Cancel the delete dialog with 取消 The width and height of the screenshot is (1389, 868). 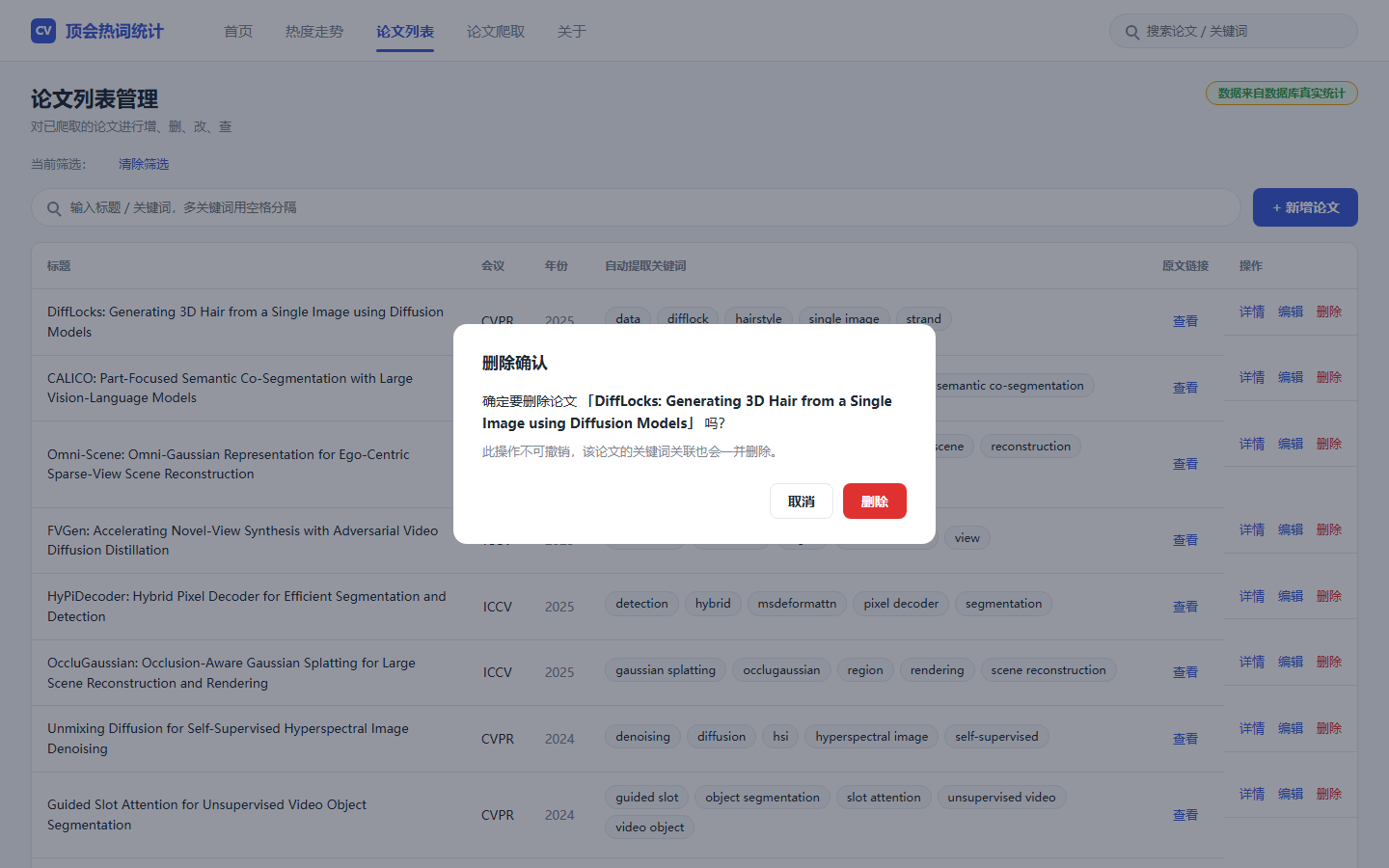tap(802, 502)
